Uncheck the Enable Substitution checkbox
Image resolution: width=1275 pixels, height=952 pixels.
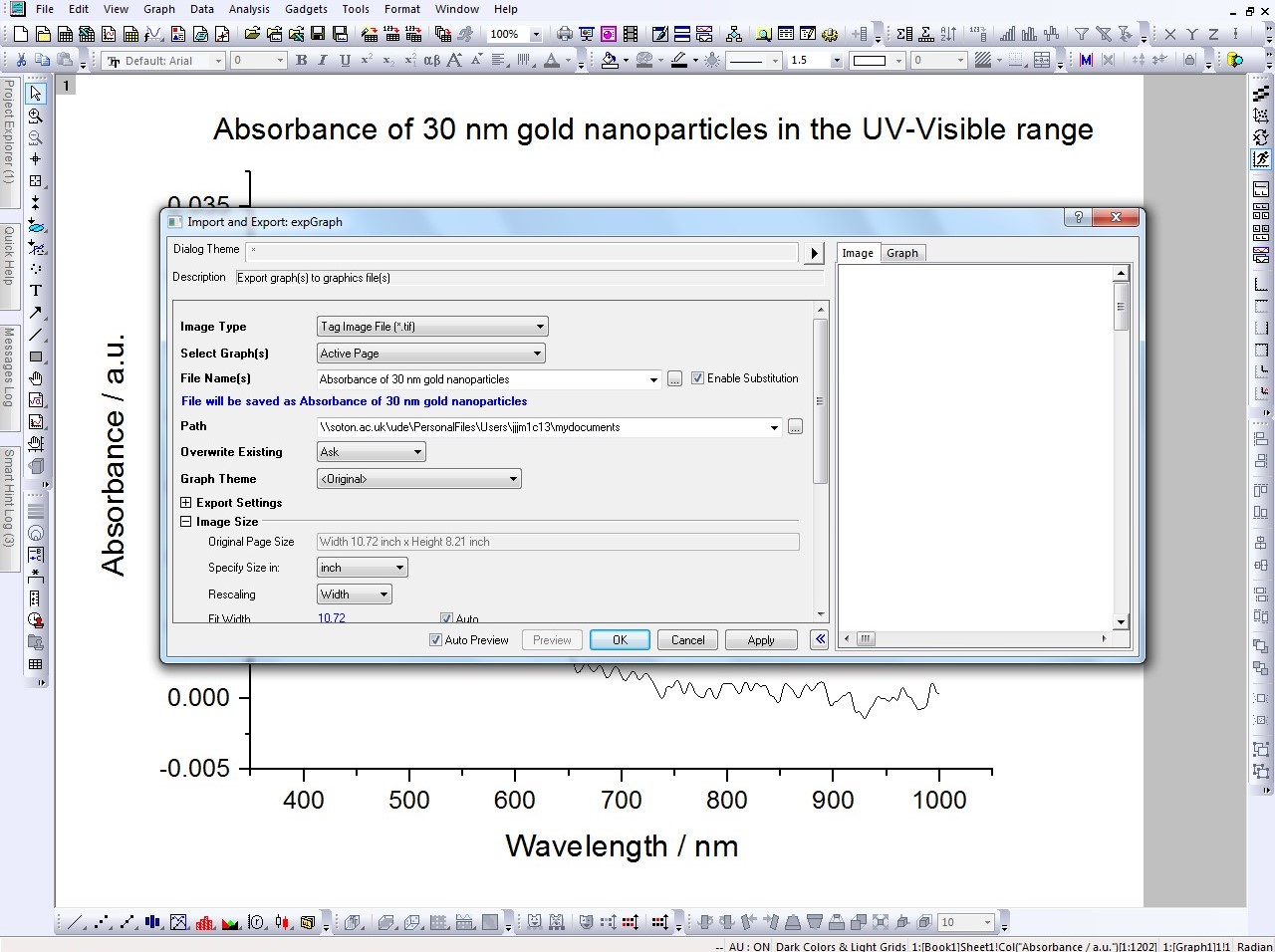coord(697,378)
